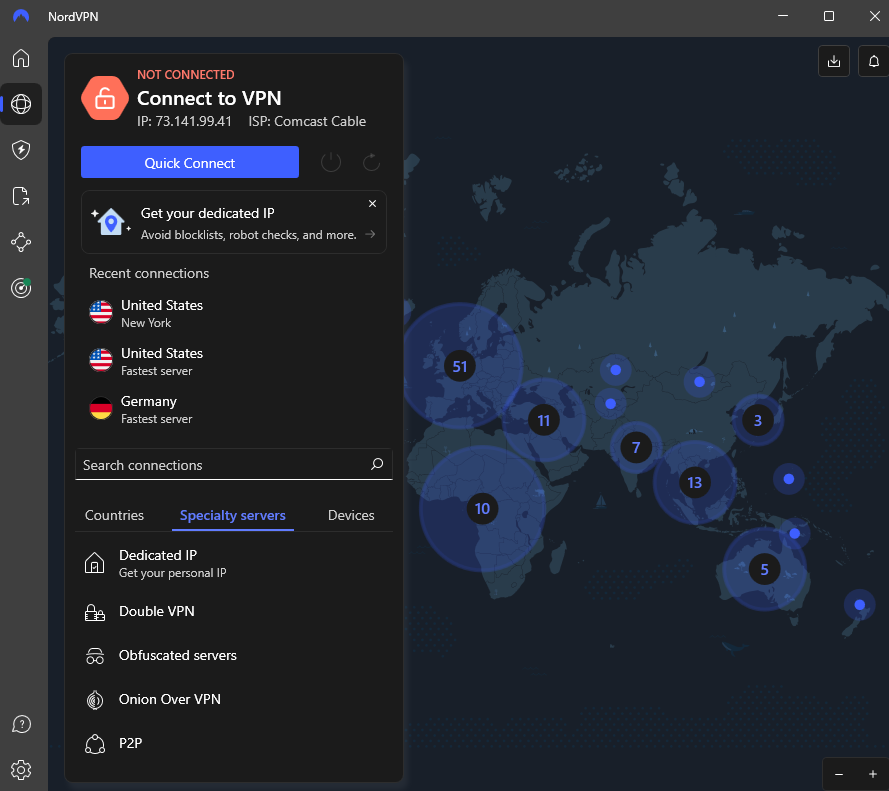Select the VPN globe icon in sidebar
The image size is (889, 791).
point(21,104)
